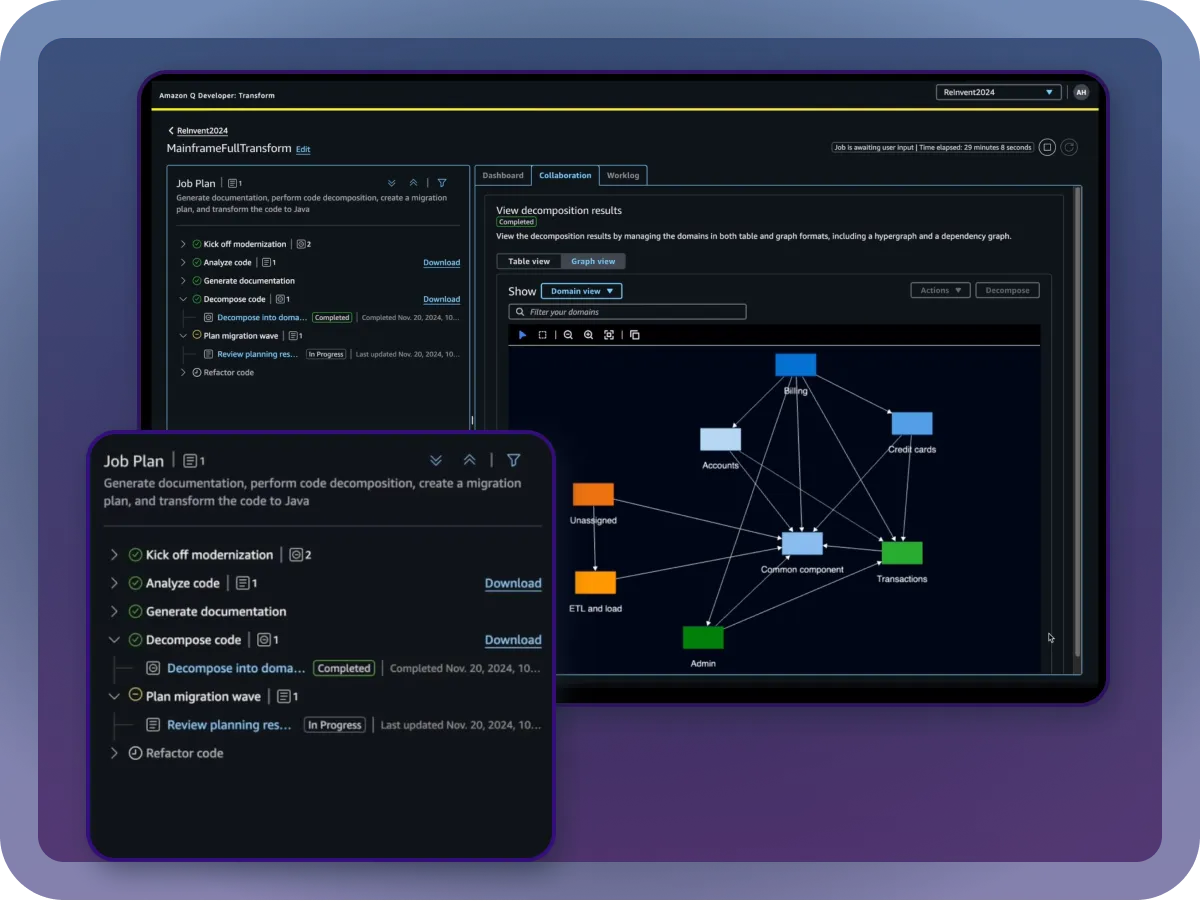Stop the job with the square icon

(1047, 148)
